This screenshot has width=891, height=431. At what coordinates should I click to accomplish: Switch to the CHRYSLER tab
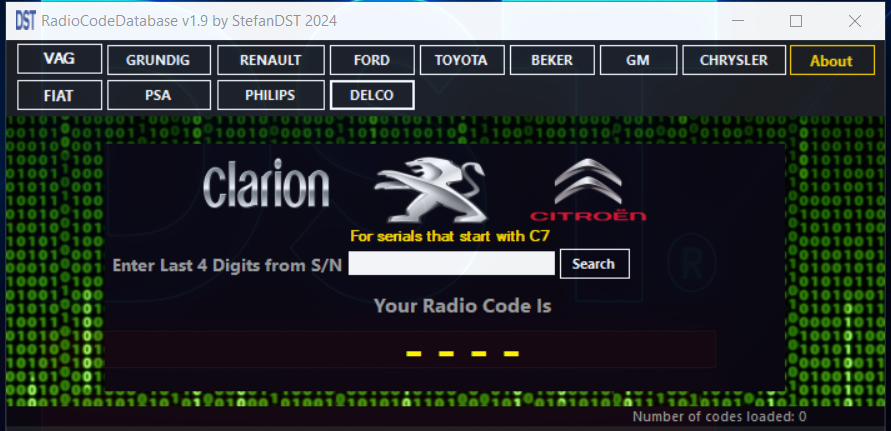(x=734, y=60)
